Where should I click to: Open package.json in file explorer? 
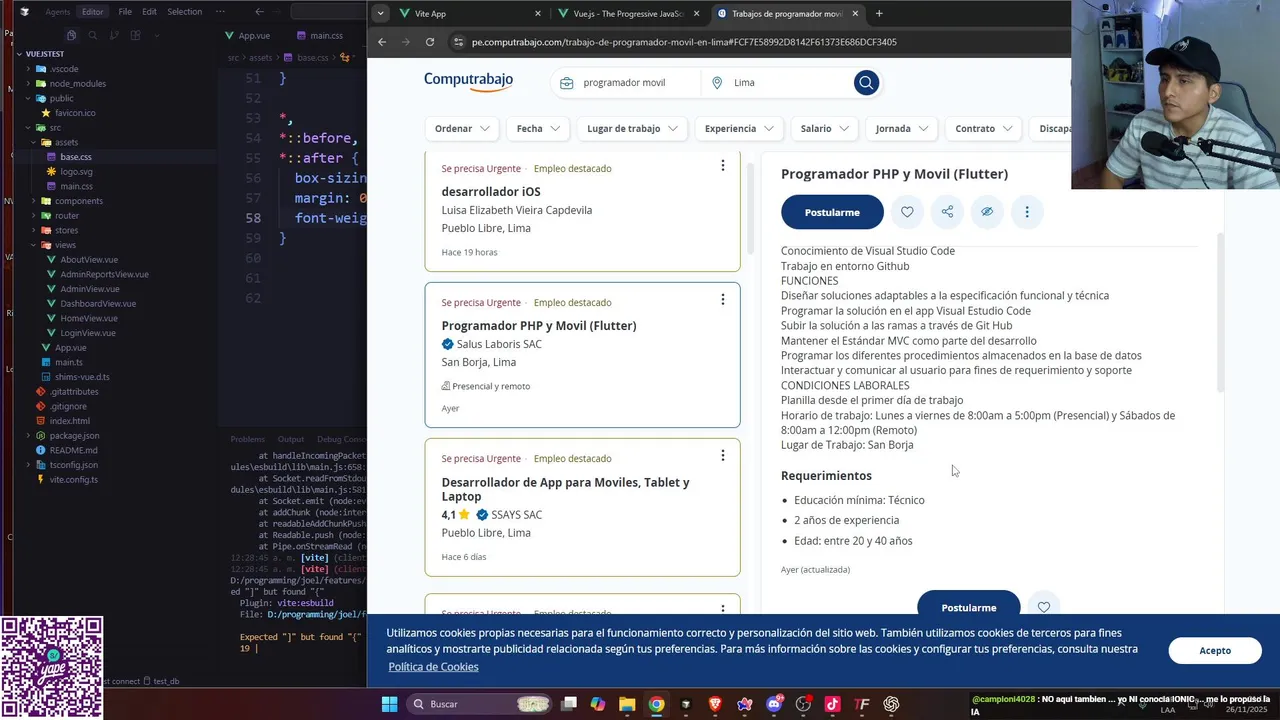tap(74, 436)
